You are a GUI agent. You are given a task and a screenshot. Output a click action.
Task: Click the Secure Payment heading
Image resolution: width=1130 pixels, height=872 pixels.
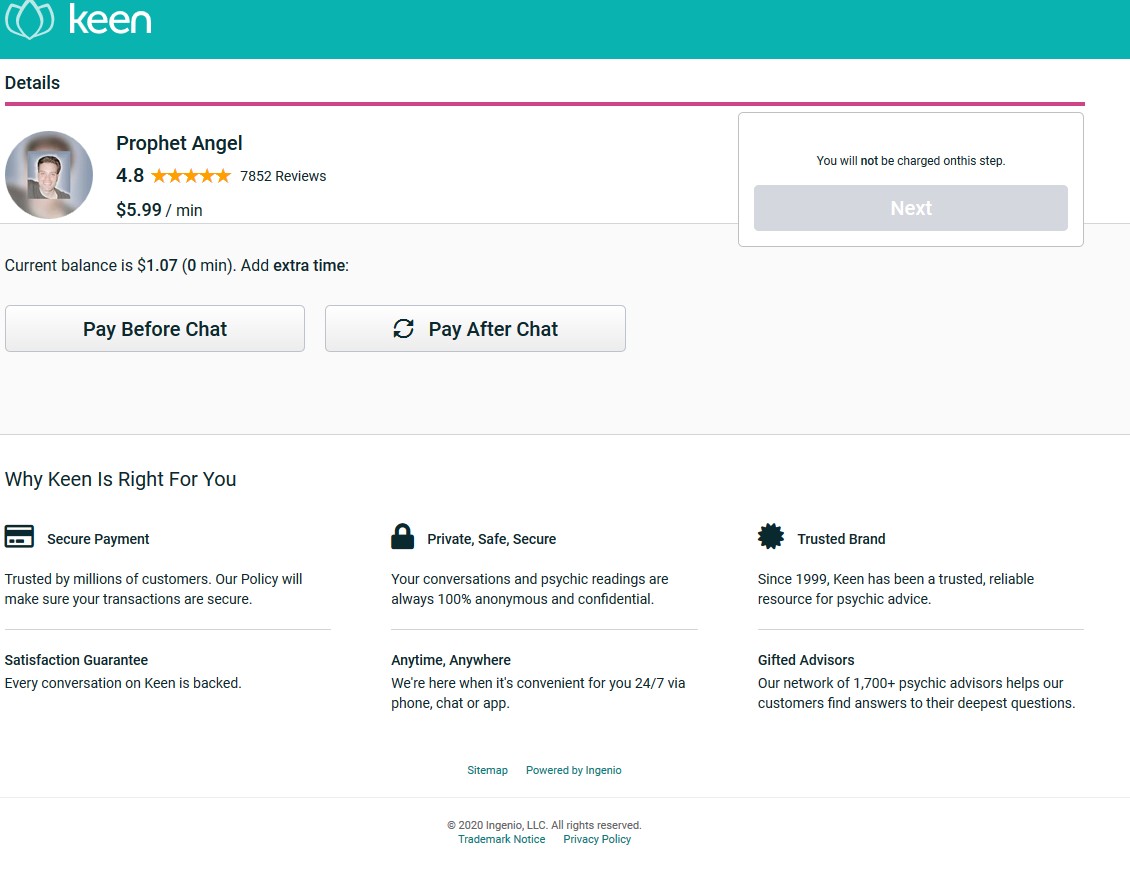pos(98,539)
